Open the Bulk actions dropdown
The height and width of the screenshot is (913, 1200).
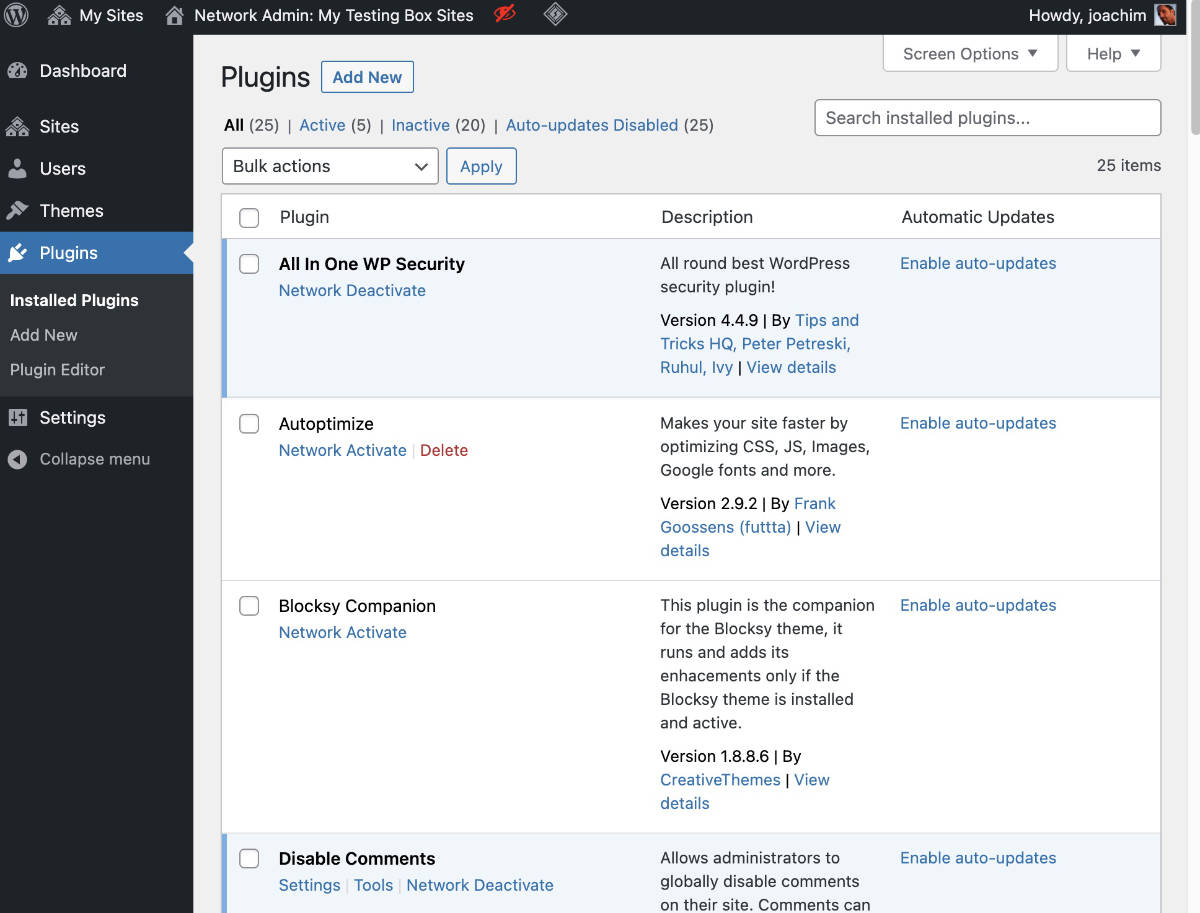[329, 166]
